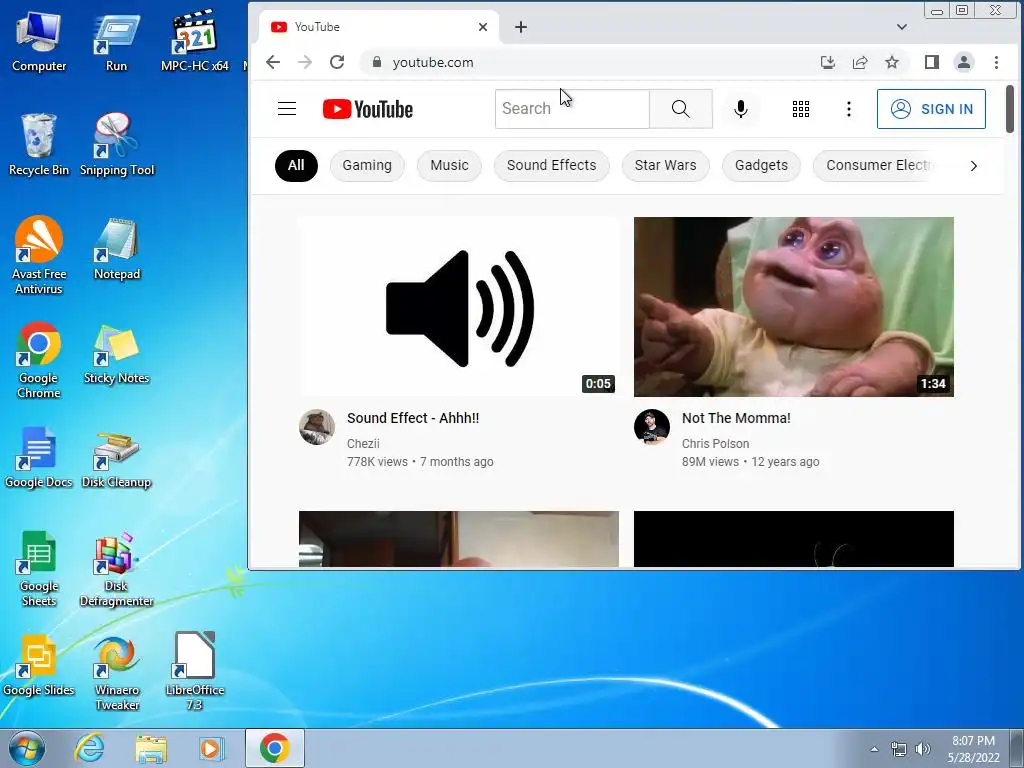Select the LibreOffice 7.3 desktop shortcut

click(x=195, y=672)
